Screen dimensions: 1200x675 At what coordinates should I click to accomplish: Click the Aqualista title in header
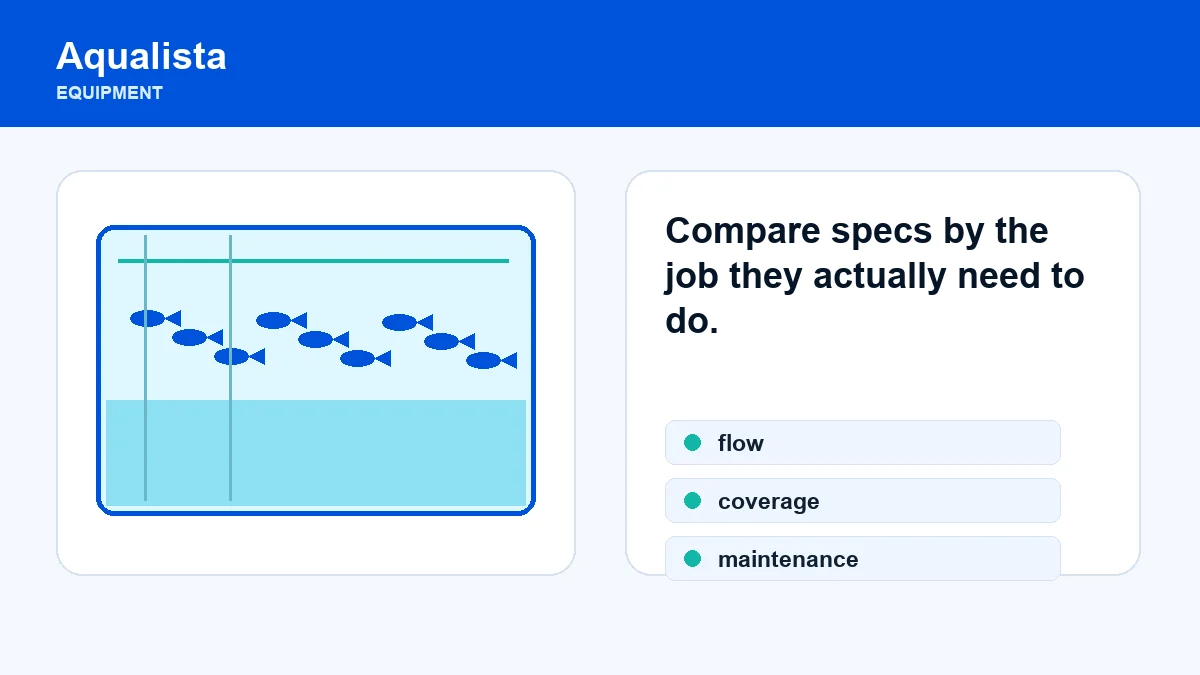(141, 56)
